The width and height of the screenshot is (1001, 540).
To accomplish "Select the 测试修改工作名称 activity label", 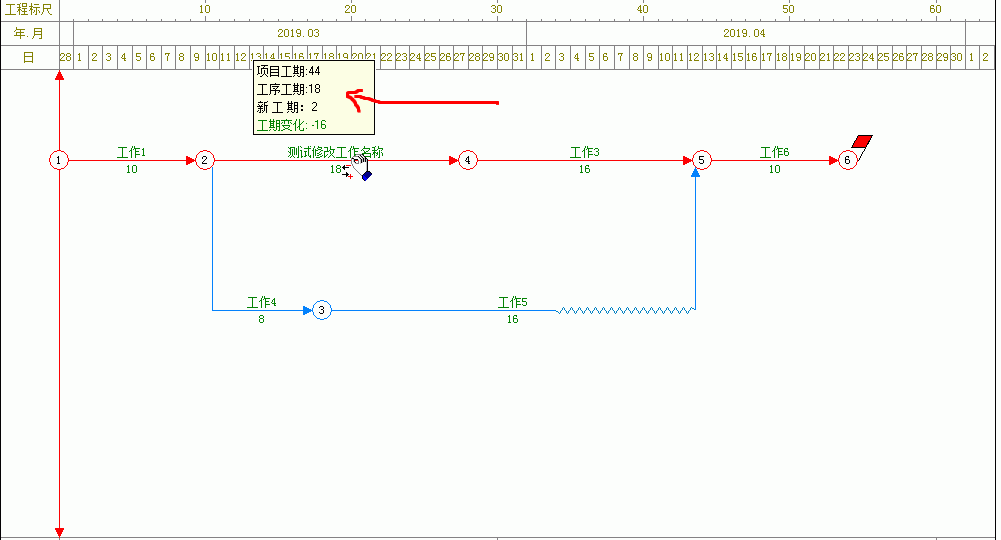I will [x=335, y=153].
